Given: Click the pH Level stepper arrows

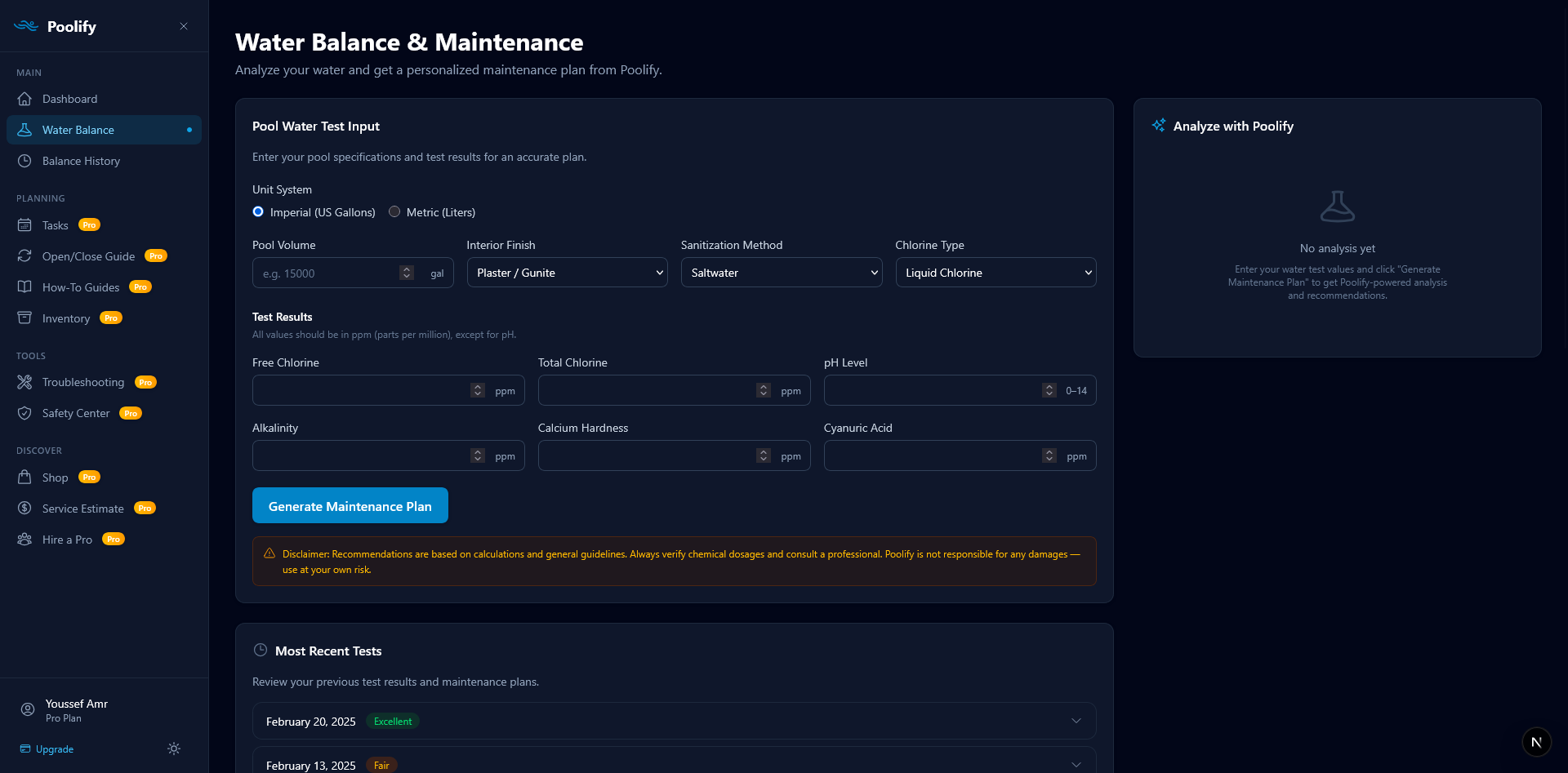Looking at the screenshot, I should 1049,390.
